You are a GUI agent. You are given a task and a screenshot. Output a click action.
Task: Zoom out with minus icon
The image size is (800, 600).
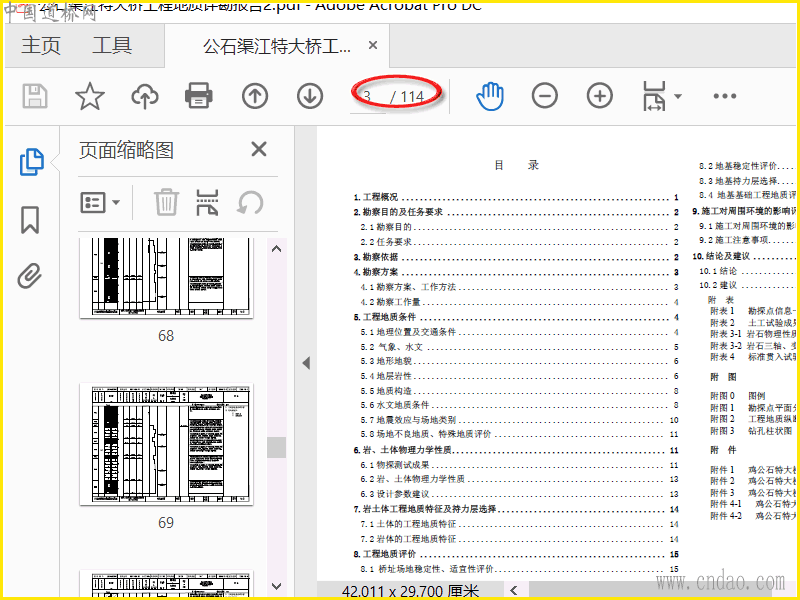[x=545, y=96]
